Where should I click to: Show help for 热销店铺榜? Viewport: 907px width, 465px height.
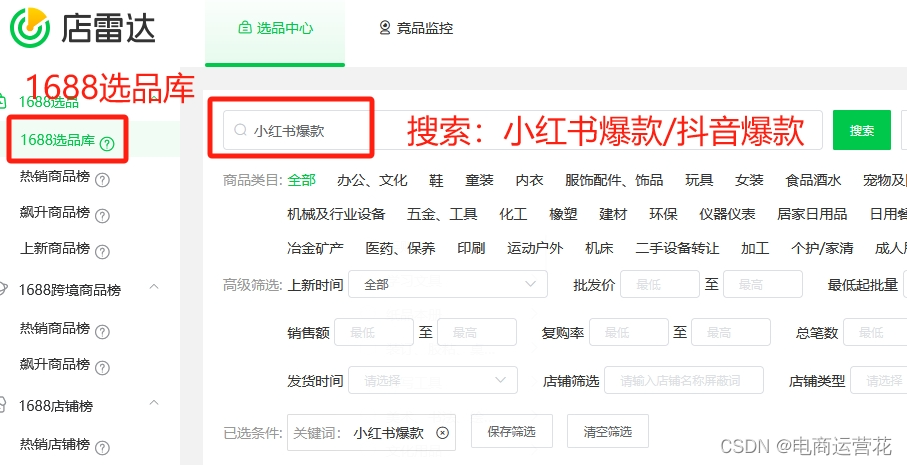(102, 447)
